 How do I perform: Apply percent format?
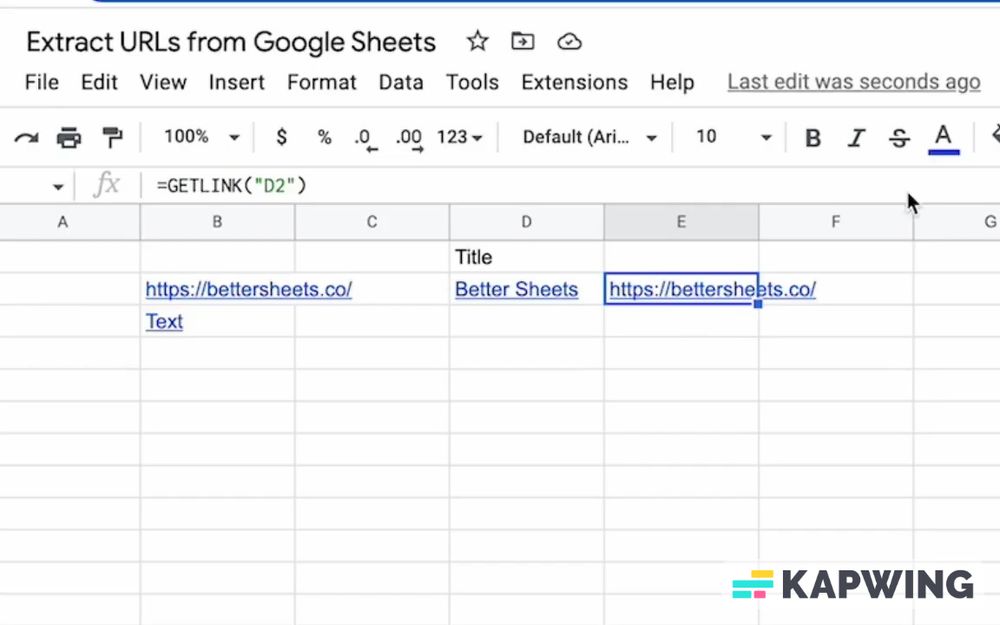tap(324, 137)
